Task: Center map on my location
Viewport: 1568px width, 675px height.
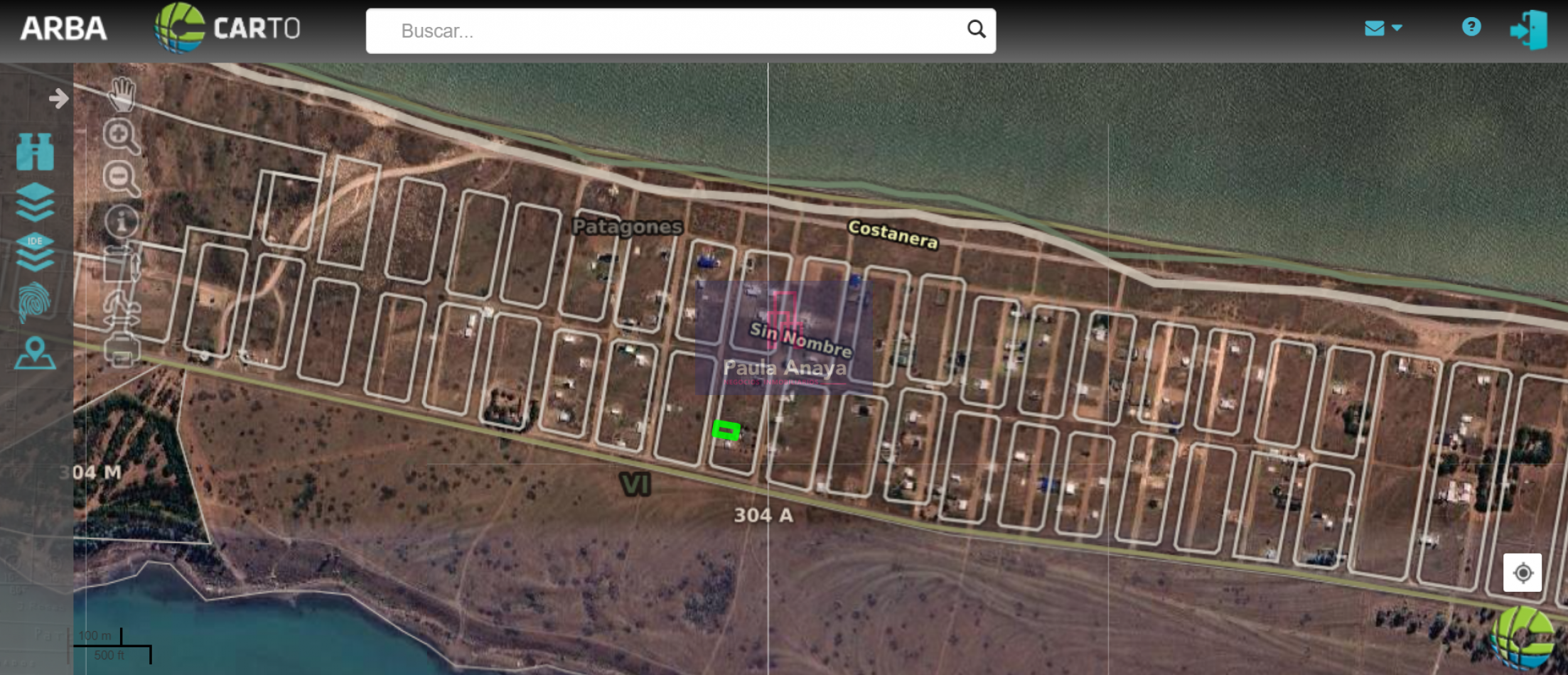Action: [x=1523, y=573]
